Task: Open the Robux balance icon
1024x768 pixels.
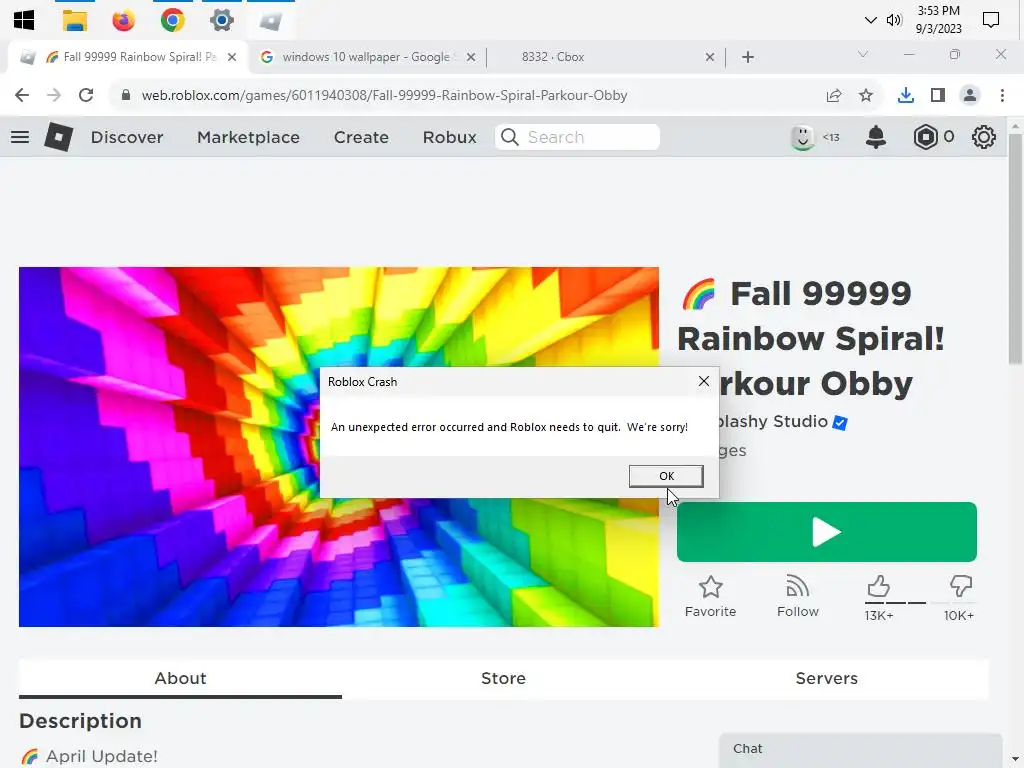Action: 925,137
